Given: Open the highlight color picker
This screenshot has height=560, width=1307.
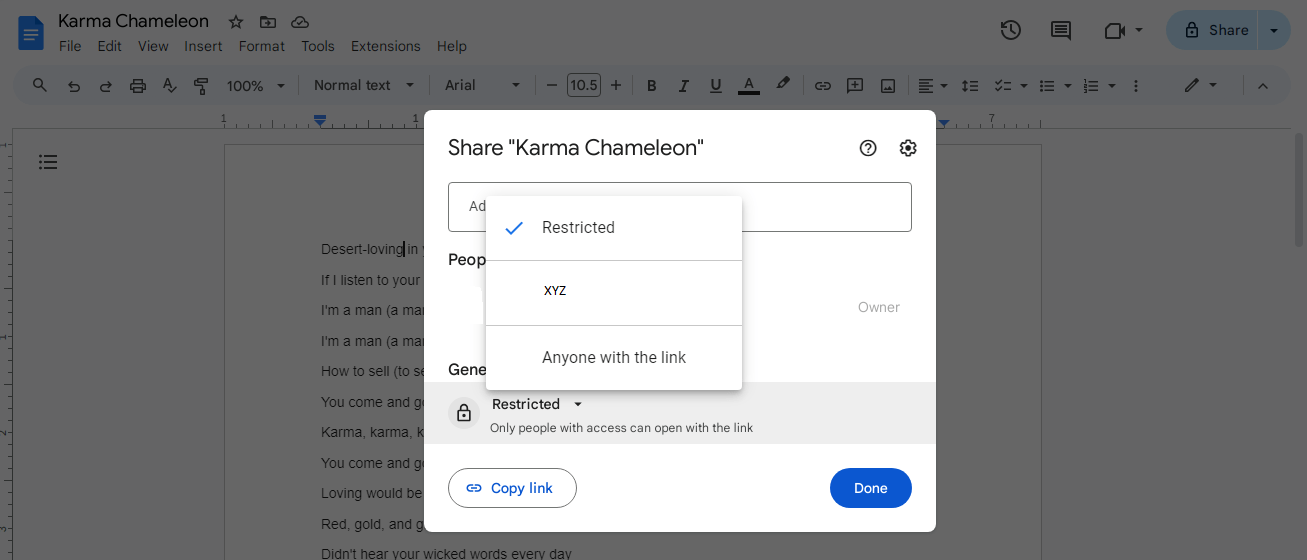Looking at the screenshot, I should click(x=783, y=85).
